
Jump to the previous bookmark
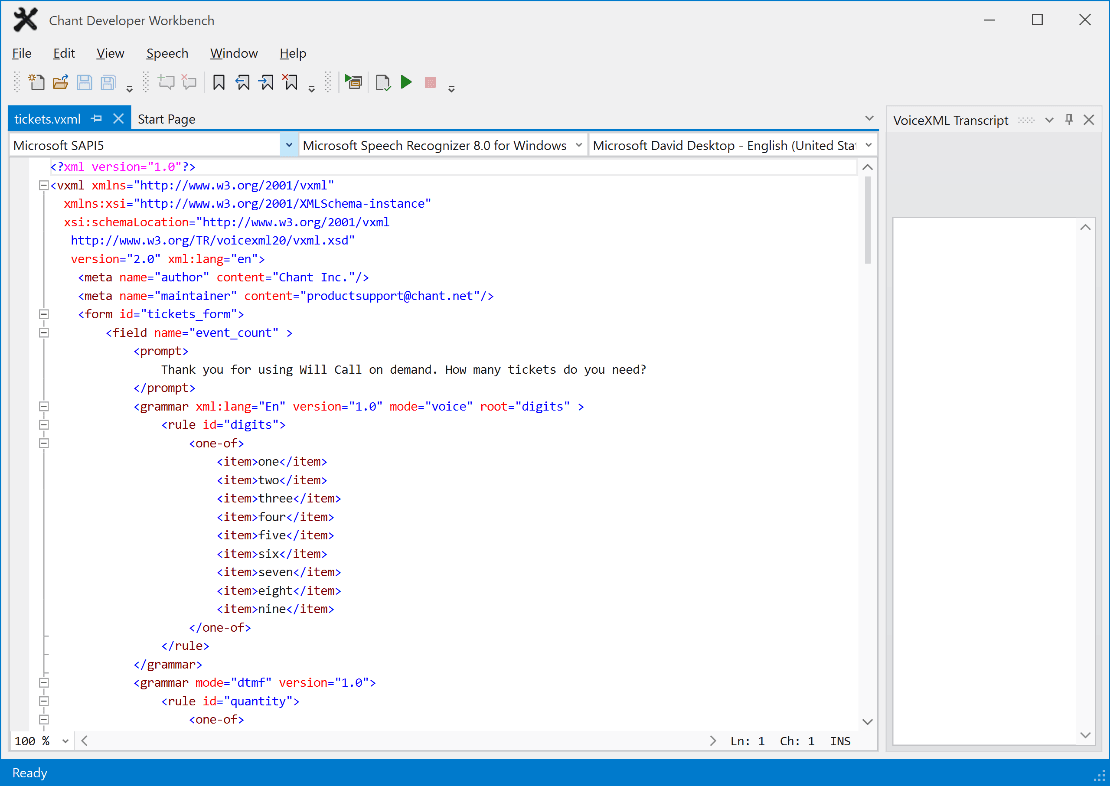(x=242, y=82)
